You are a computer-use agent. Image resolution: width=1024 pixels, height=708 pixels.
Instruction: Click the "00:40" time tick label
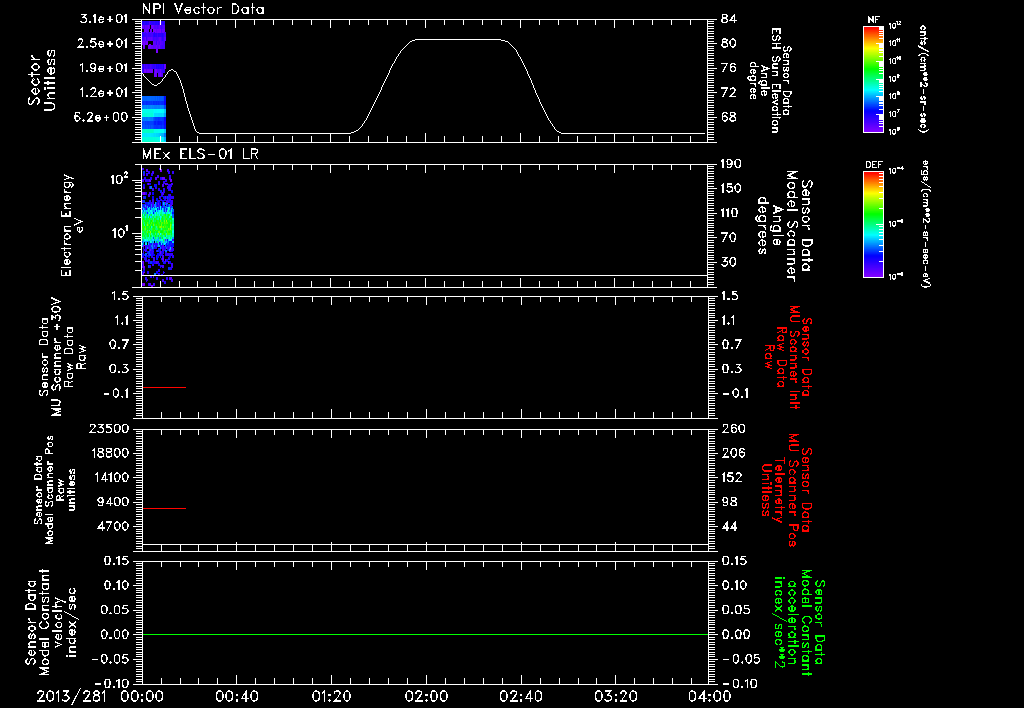236,696
